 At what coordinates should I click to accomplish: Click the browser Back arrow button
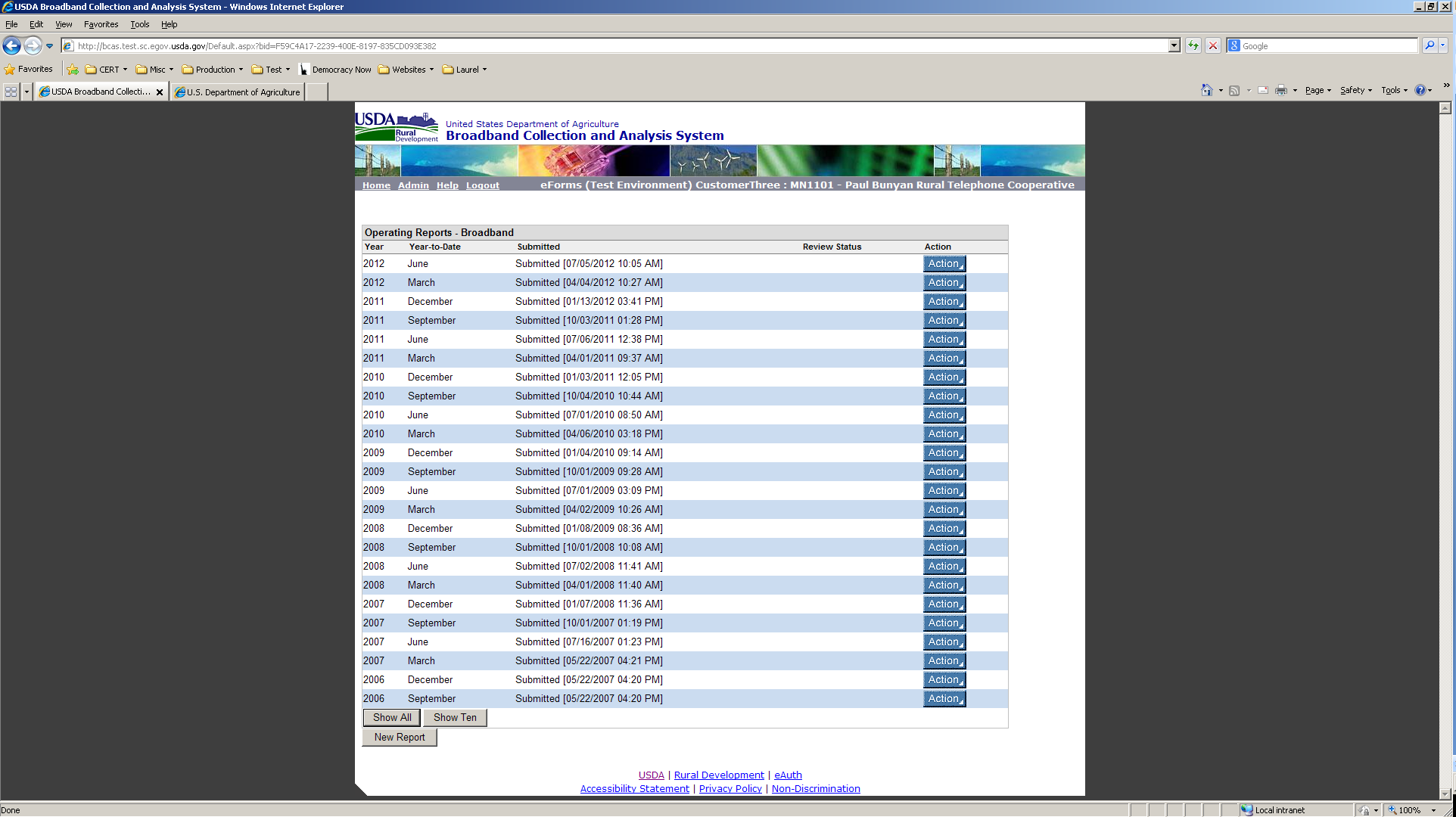click(x=11, y=46)
